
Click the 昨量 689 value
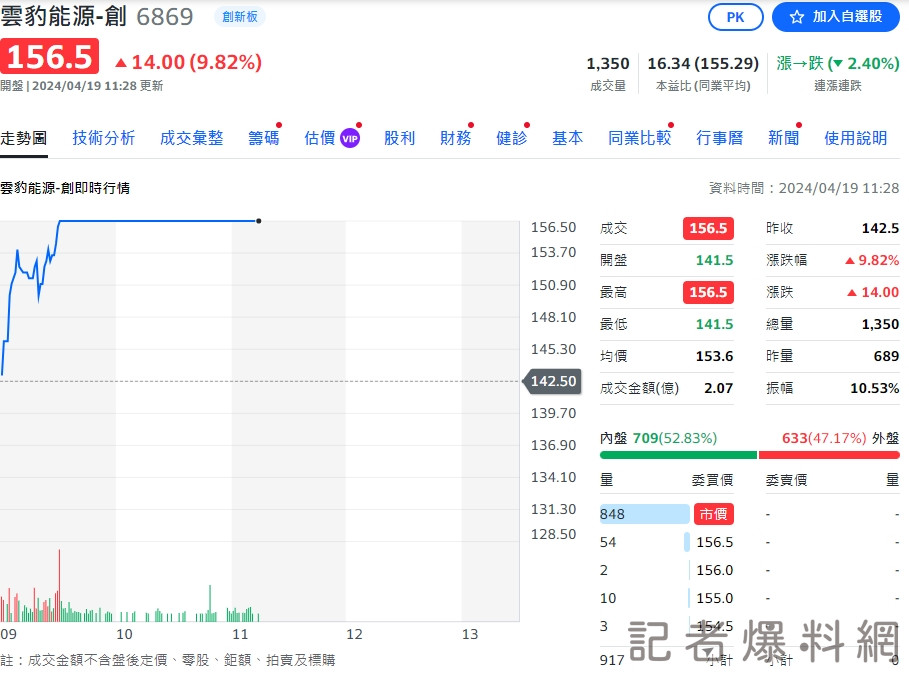886,356
